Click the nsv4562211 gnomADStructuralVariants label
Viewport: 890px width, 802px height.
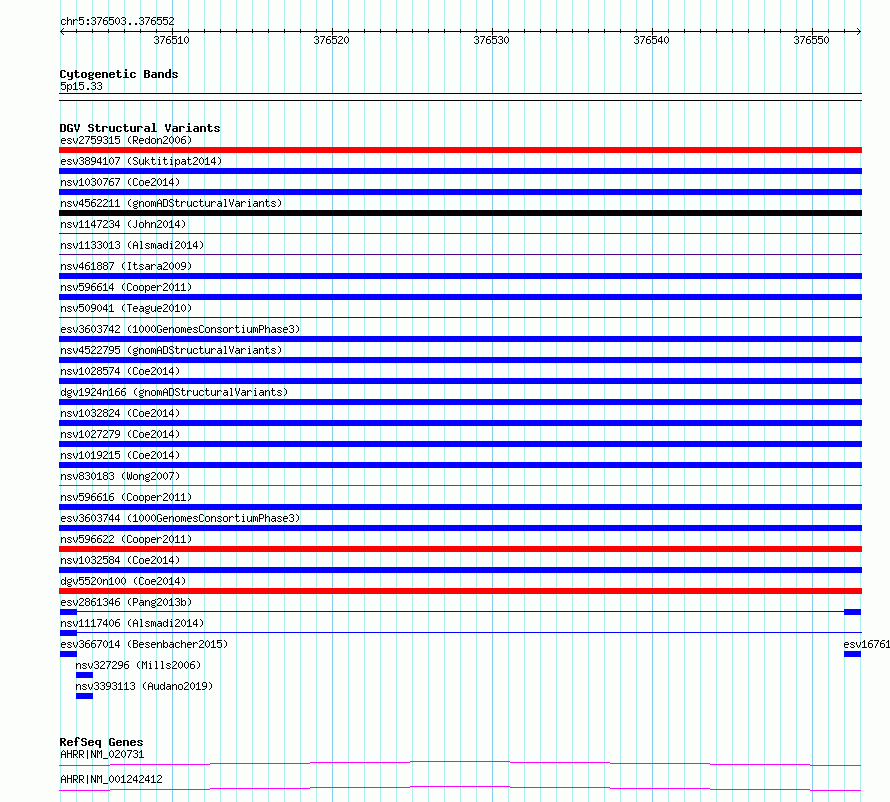coord(171,203)
